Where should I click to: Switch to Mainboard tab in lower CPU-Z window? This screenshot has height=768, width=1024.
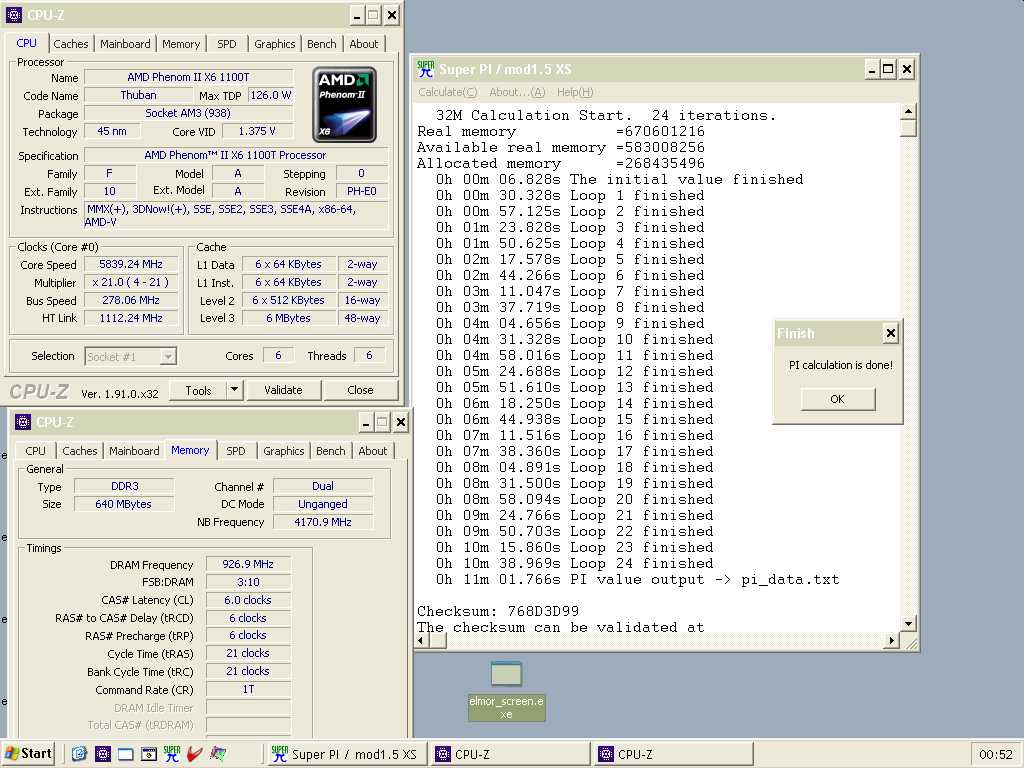[134, 451]
